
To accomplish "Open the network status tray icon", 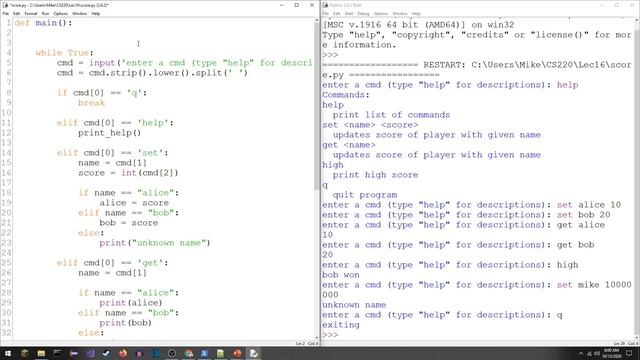I will coord(589,353).
